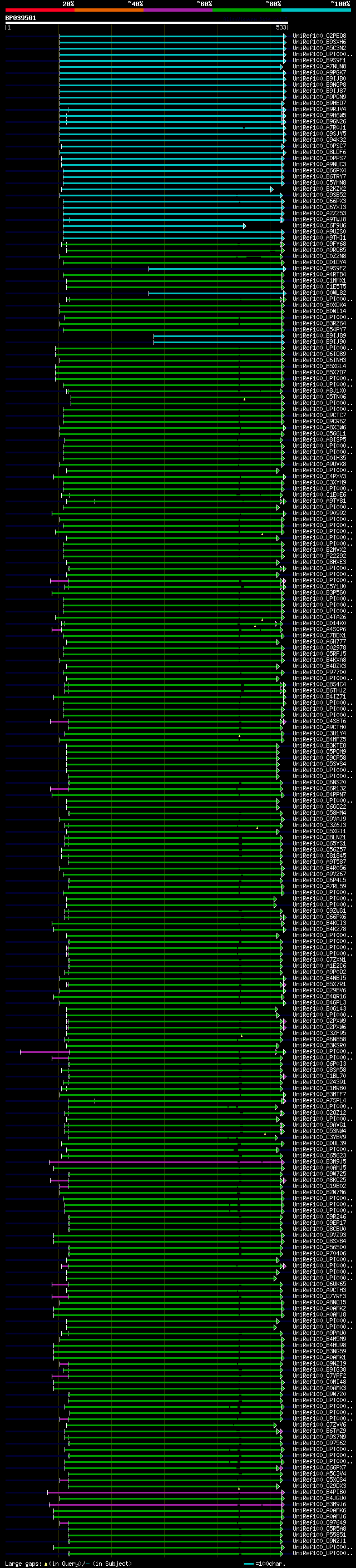Click the UniRef100_A4RTB4 label
This screenshot has height=1568, width=356.
tap(319, 275)
